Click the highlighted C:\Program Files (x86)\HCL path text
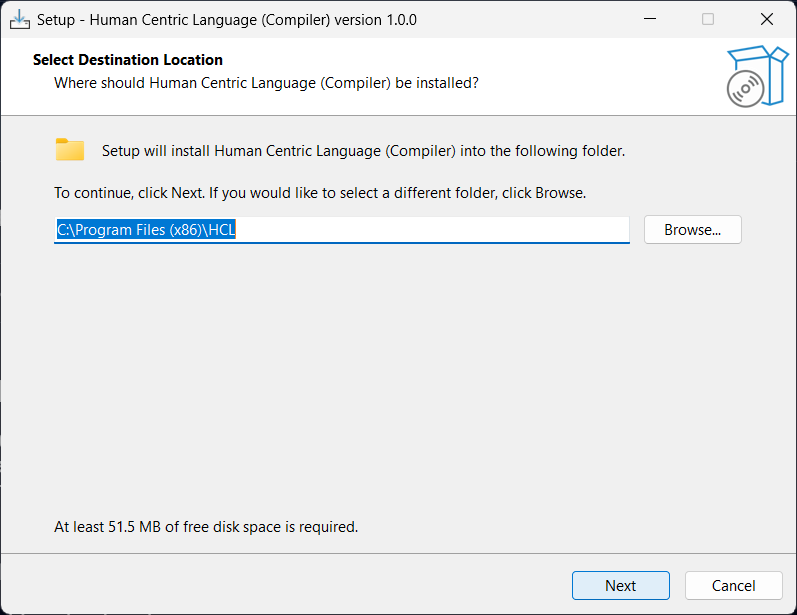 pos(145,230)
